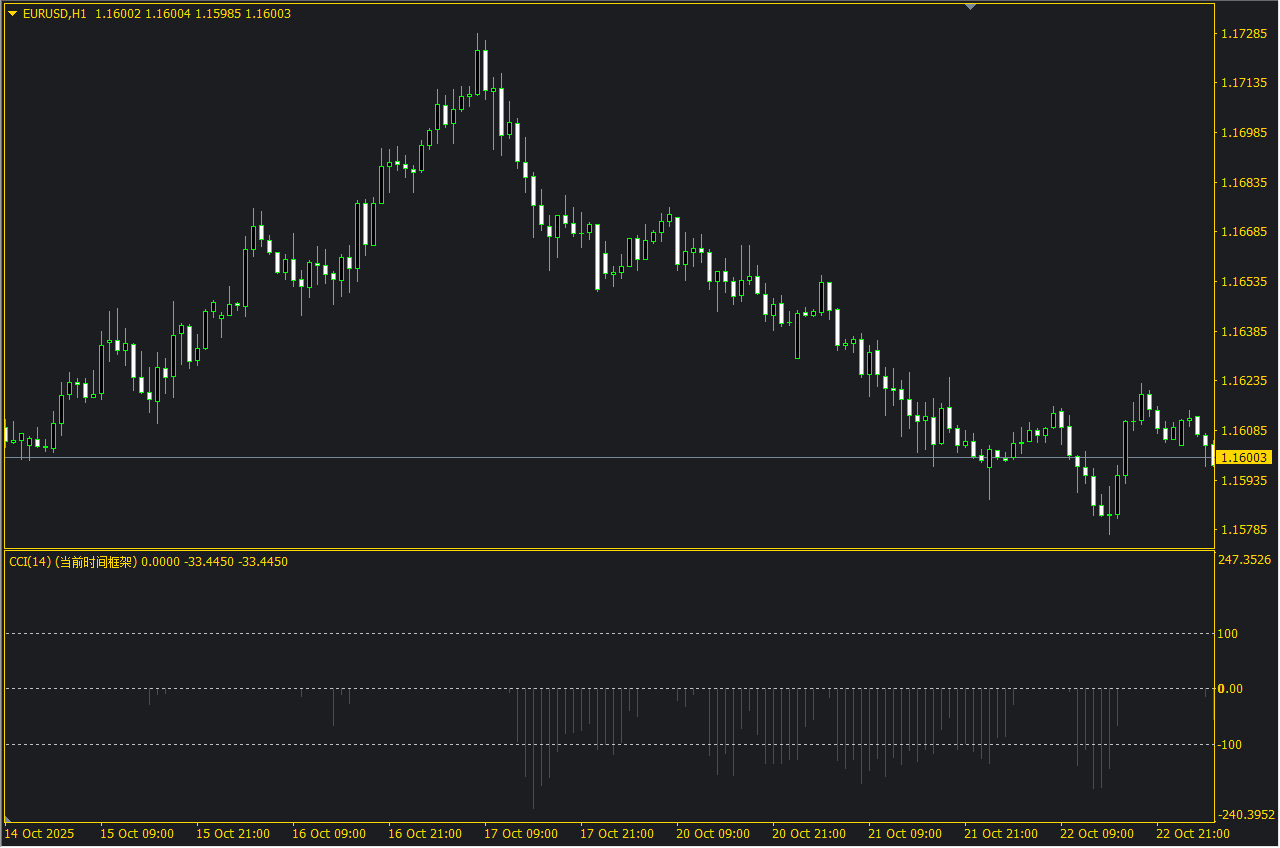Click the 1.17285 price scale label

(x=1243, y=34)
